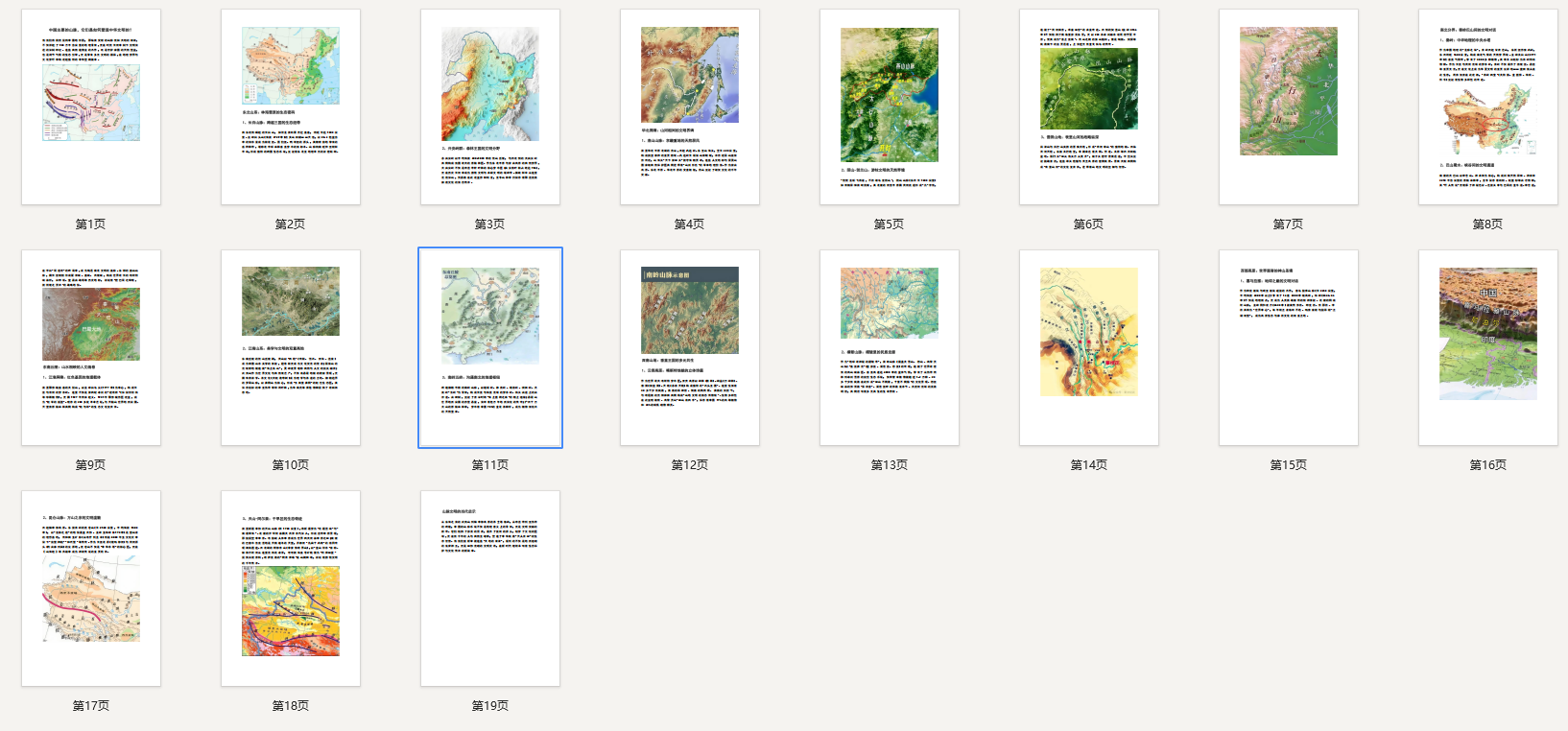Select page 16 thumbnail with 3D terrain

click(1488, 347)
